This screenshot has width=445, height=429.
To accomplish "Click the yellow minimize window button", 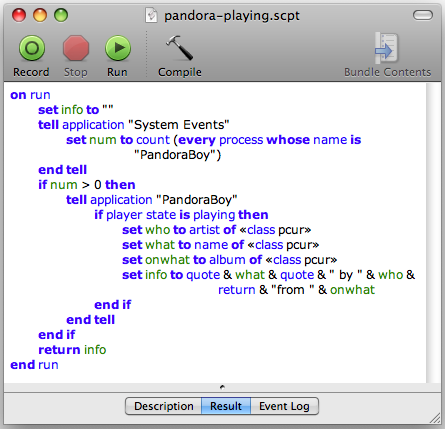I will point(40,15).
